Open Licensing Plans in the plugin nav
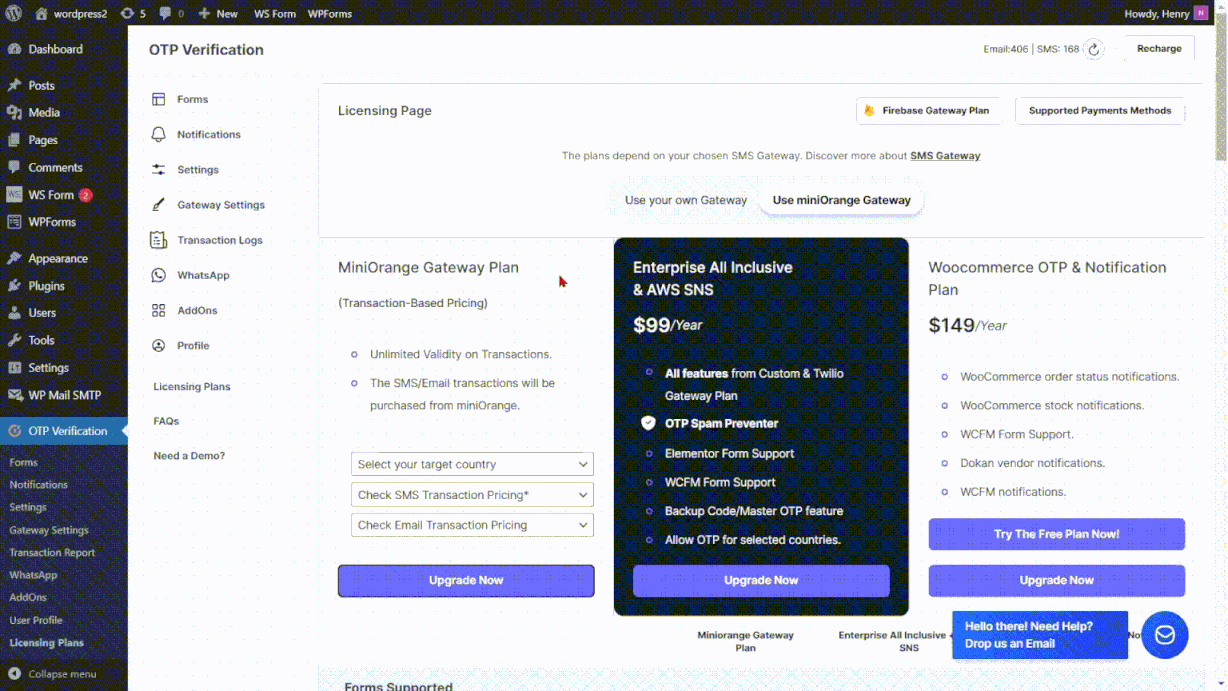 [x=192, y=386]
